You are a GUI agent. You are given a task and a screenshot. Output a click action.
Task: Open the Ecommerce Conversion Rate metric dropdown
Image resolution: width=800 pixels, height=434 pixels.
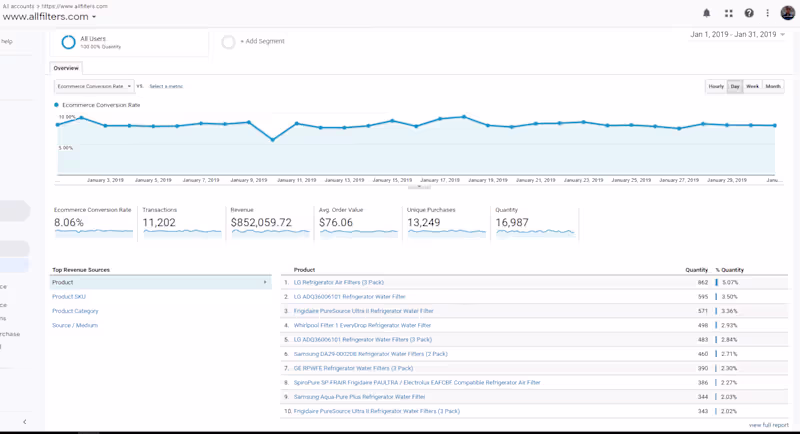[x=93, y=87]
